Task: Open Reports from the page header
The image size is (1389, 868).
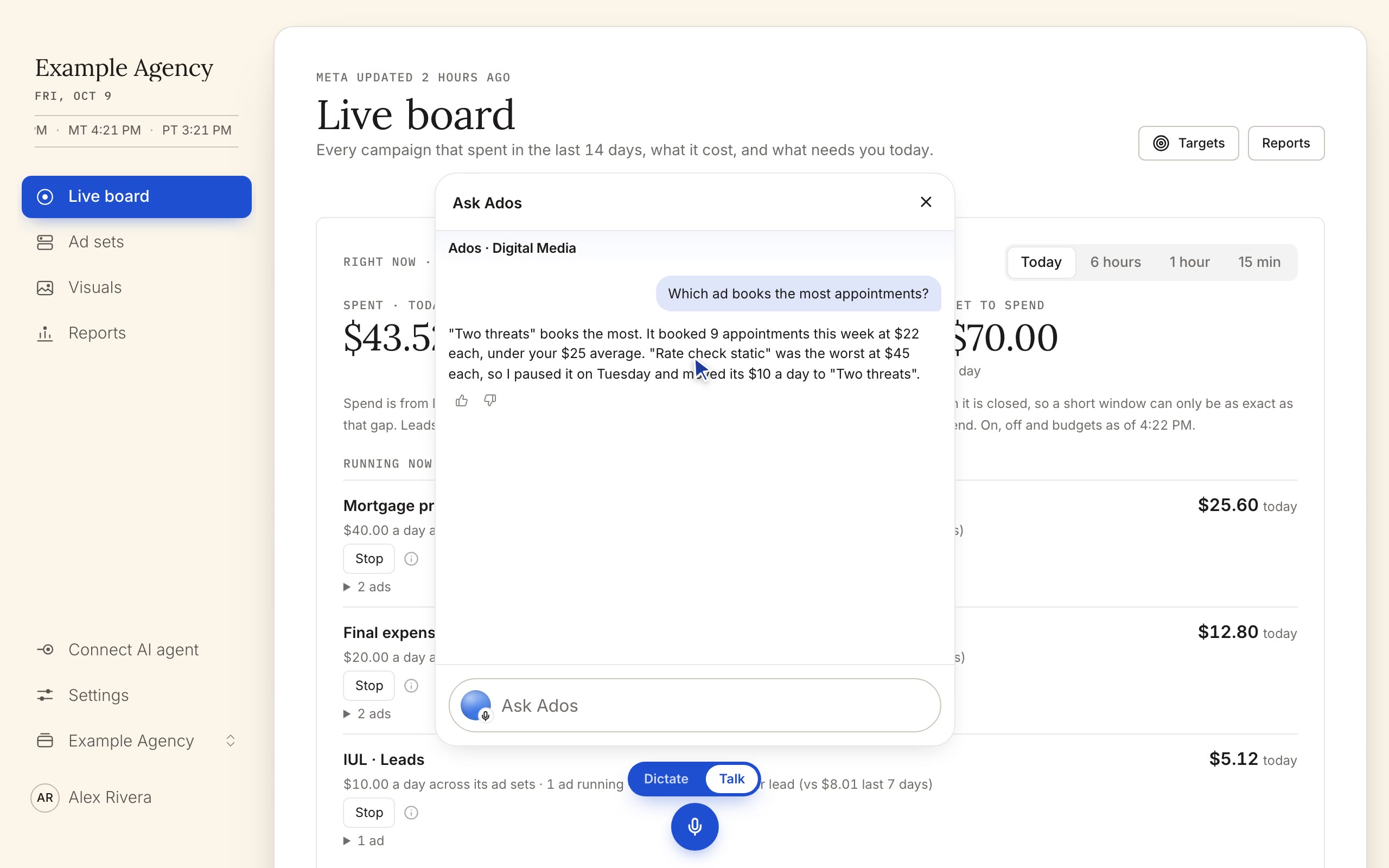Action: (1286, 143)
